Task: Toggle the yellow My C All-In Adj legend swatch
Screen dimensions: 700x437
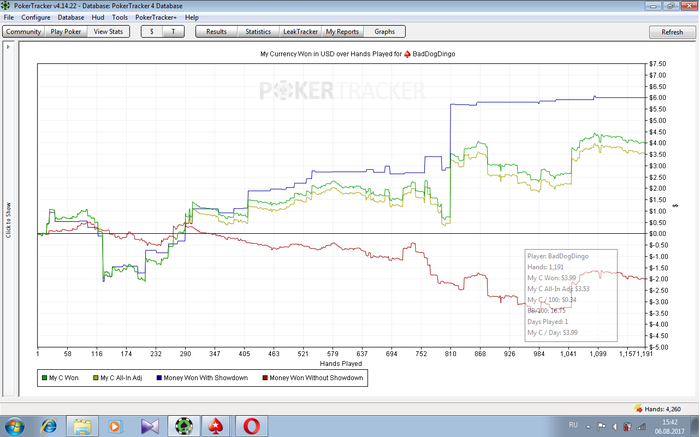Action: (x=96, y=378)
